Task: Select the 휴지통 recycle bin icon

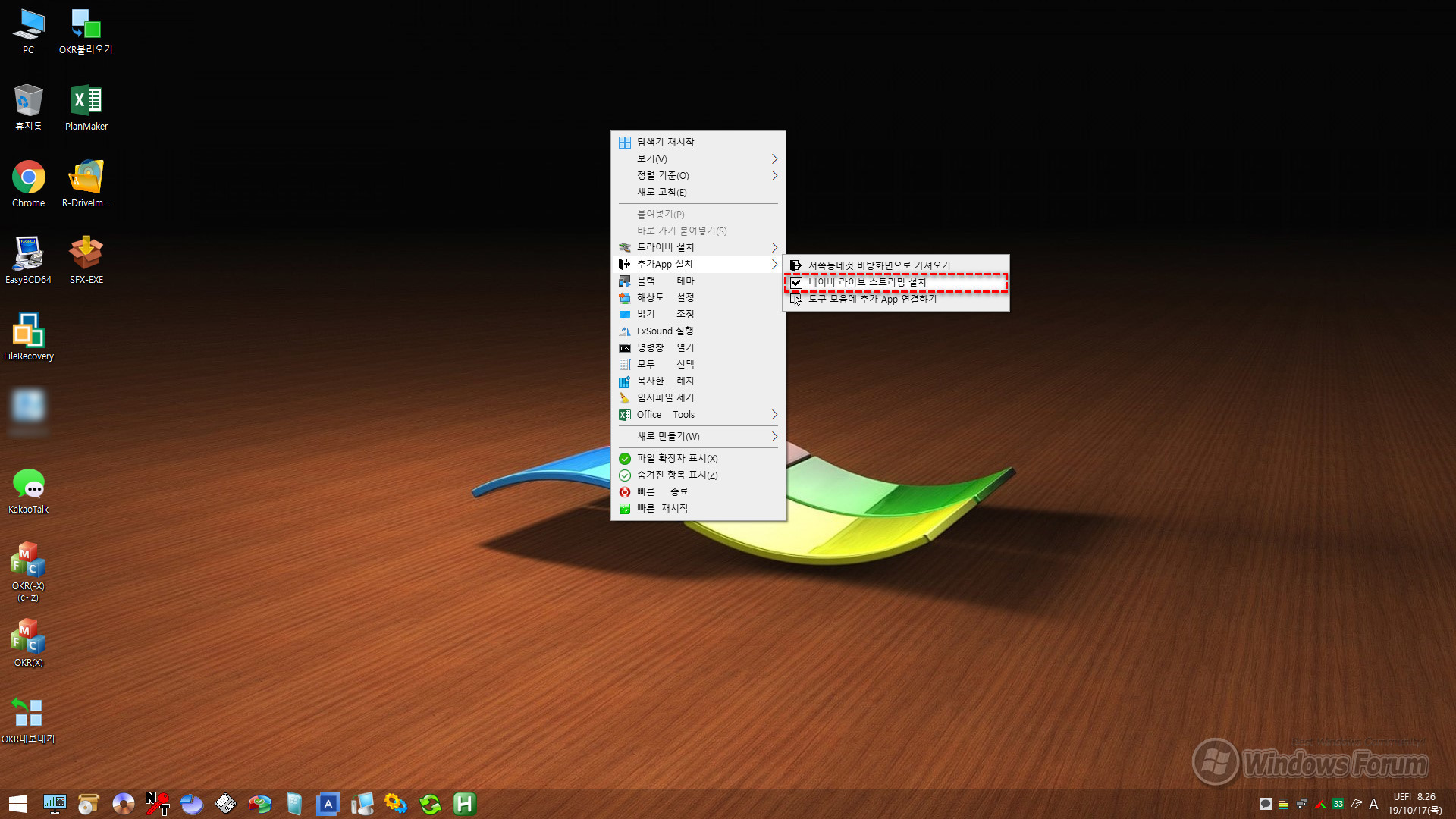Action: click(28, 108)
